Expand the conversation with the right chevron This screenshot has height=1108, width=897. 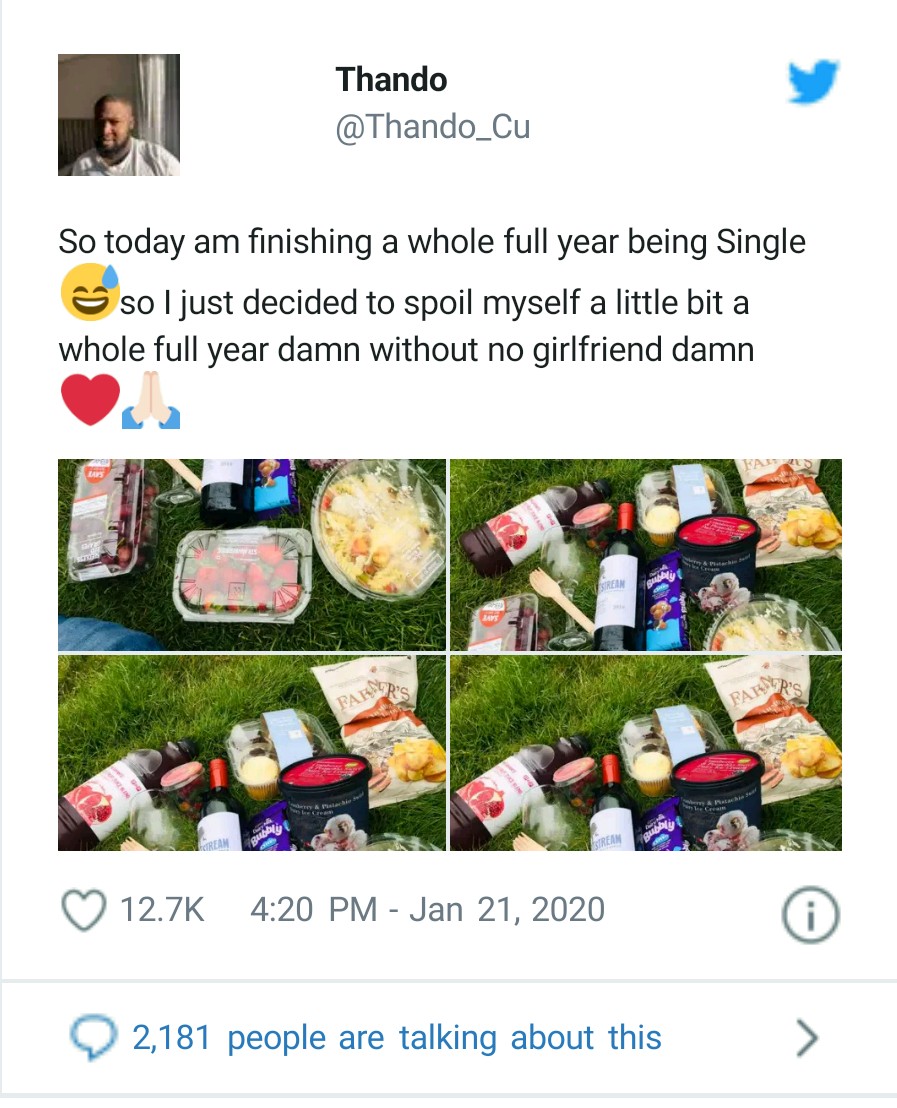806,1039
